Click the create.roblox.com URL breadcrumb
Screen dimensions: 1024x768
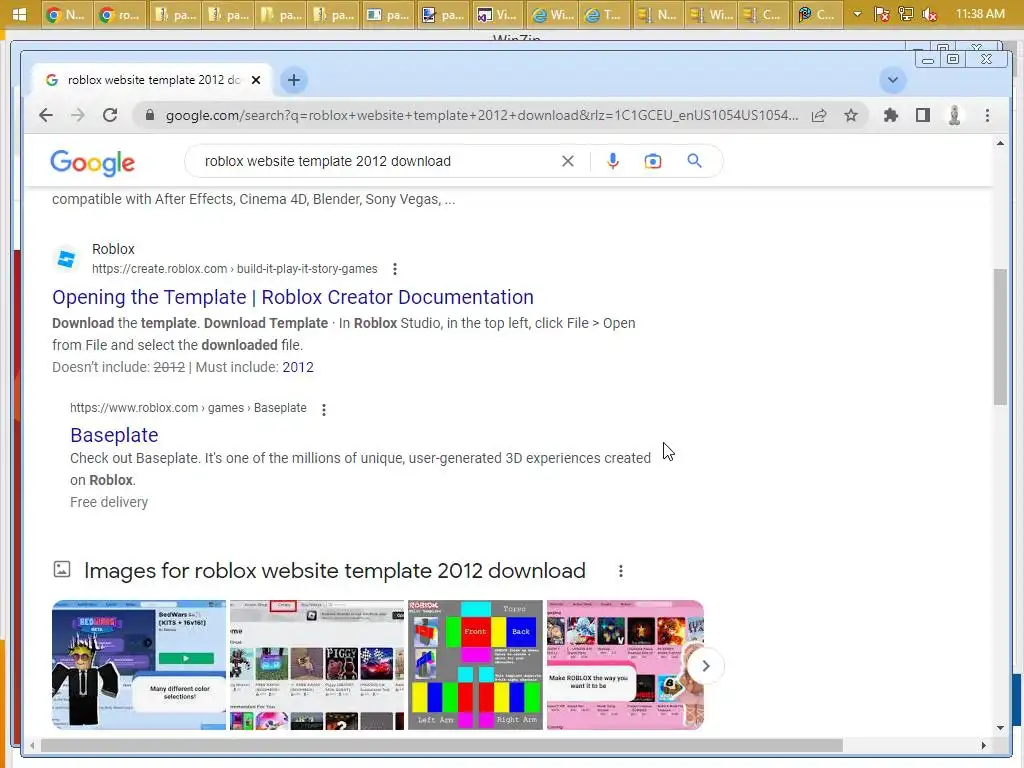point(234,269)
